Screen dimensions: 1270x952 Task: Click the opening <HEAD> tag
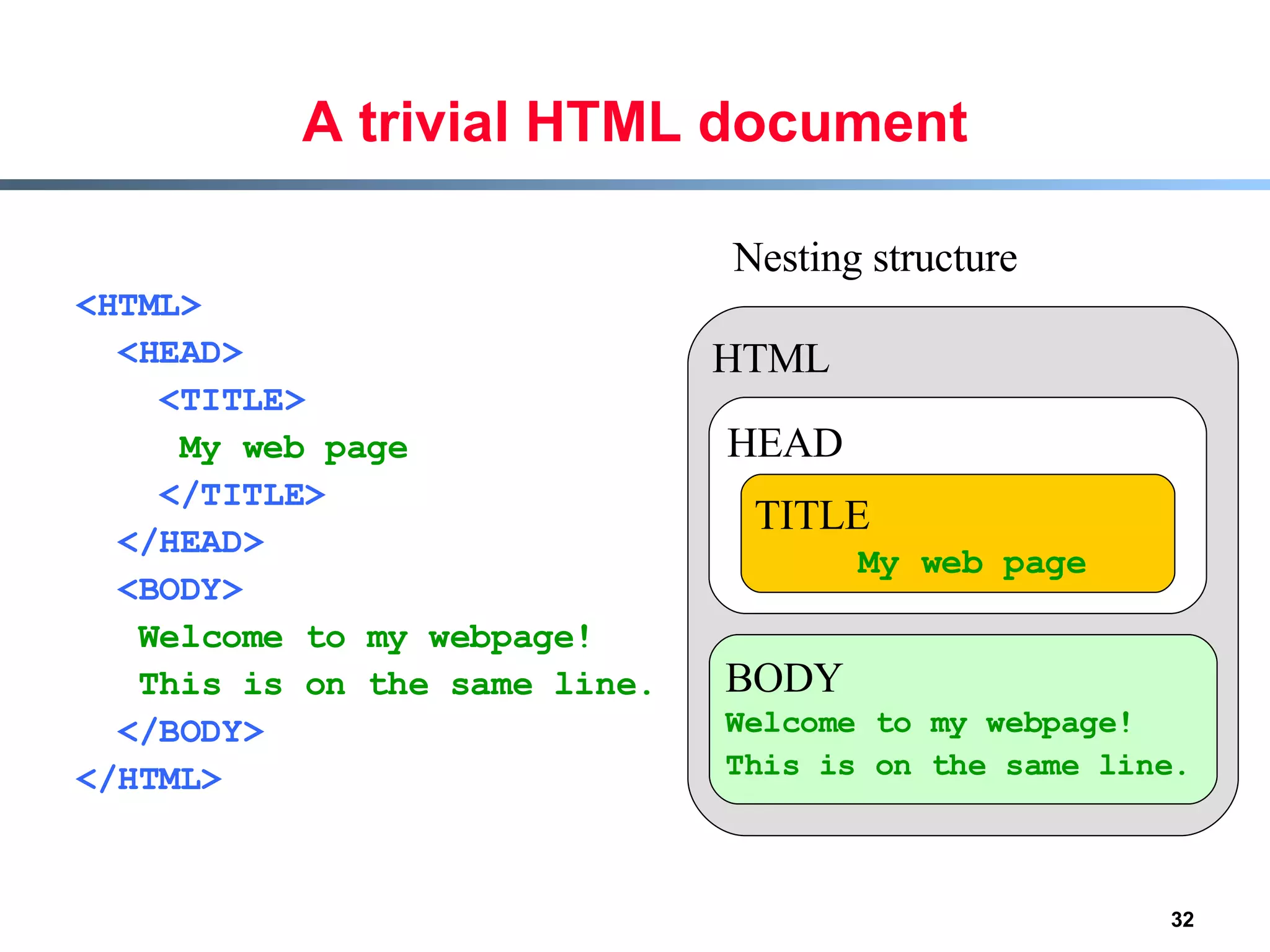180,353
